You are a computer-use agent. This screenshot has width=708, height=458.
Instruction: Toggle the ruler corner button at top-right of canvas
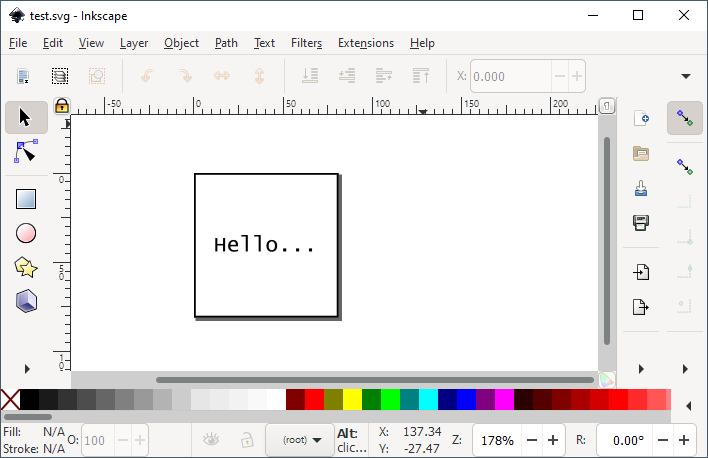click(x=607, y=106)
